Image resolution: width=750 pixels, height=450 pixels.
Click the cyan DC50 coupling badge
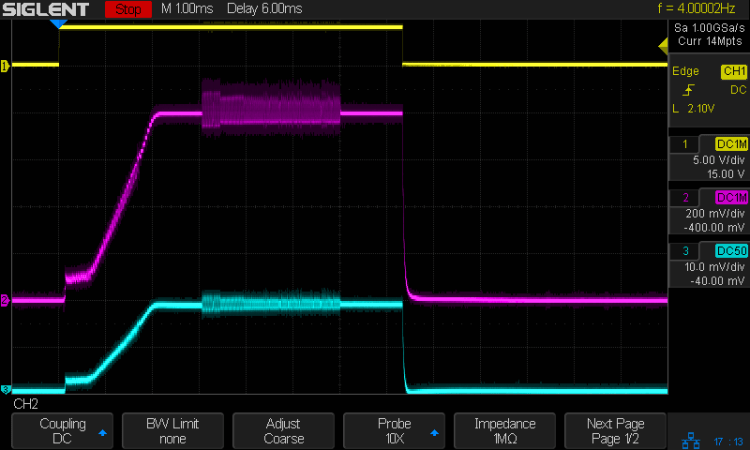coord(731,251)
